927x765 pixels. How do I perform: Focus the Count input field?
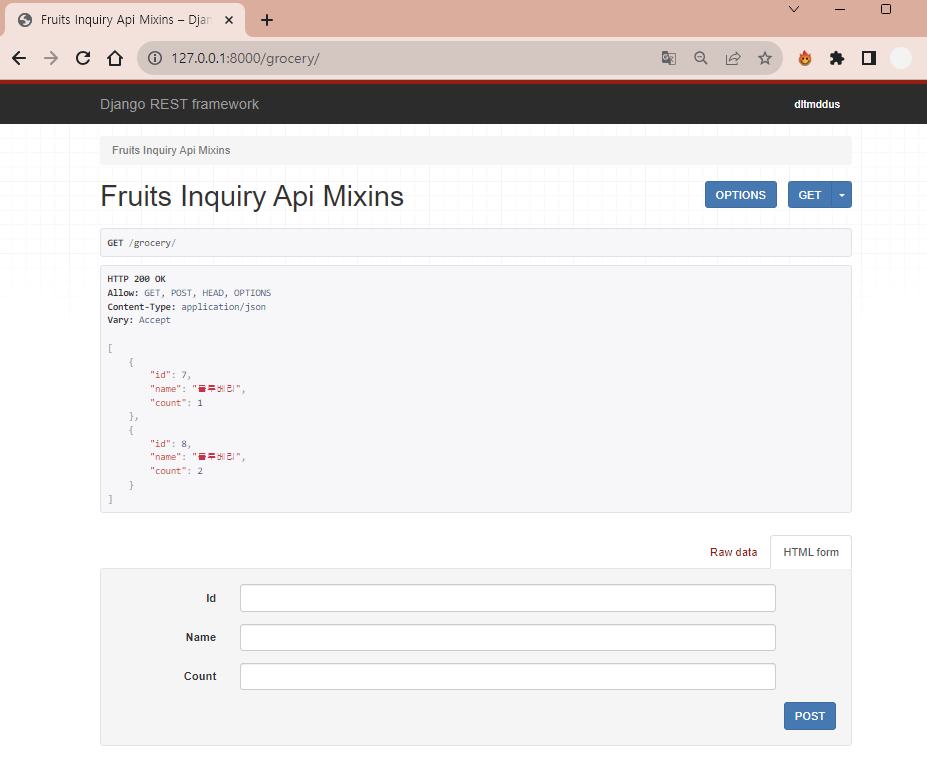[x=507, y=676]
